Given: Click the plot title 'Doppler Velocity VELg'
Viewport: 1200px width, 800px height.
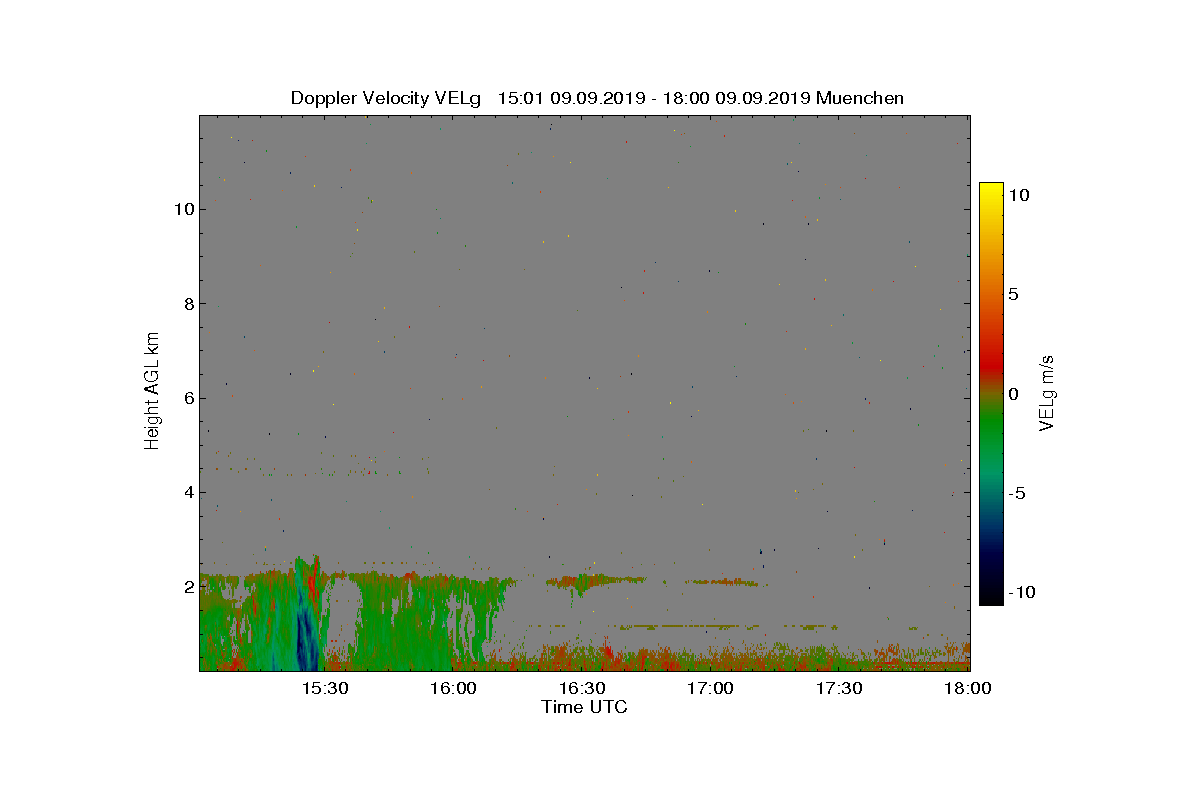Looking at the screenshot, I should (x=386, y=98).
